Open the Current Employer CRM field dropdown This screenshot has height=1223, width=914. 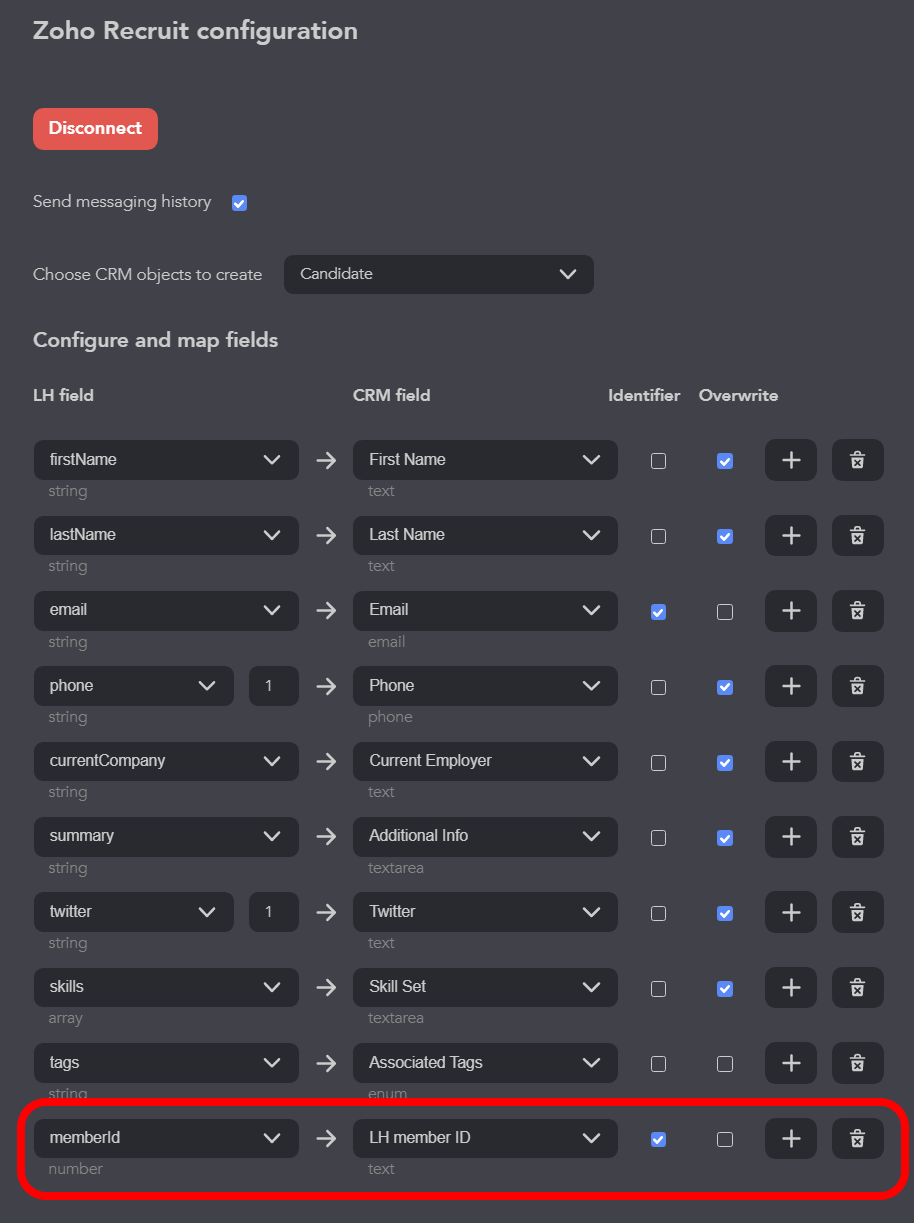click(x=485, y=761)
